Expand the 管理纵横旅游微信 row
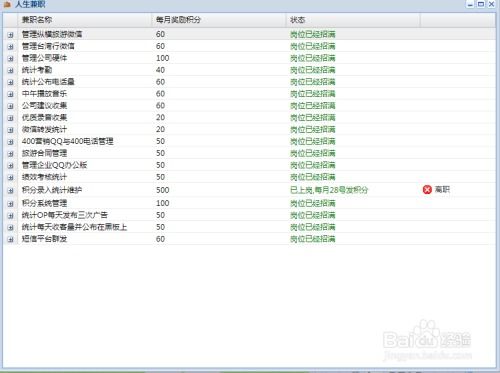The width and height of the screenshot is (500, 373). tap(10, 35)
